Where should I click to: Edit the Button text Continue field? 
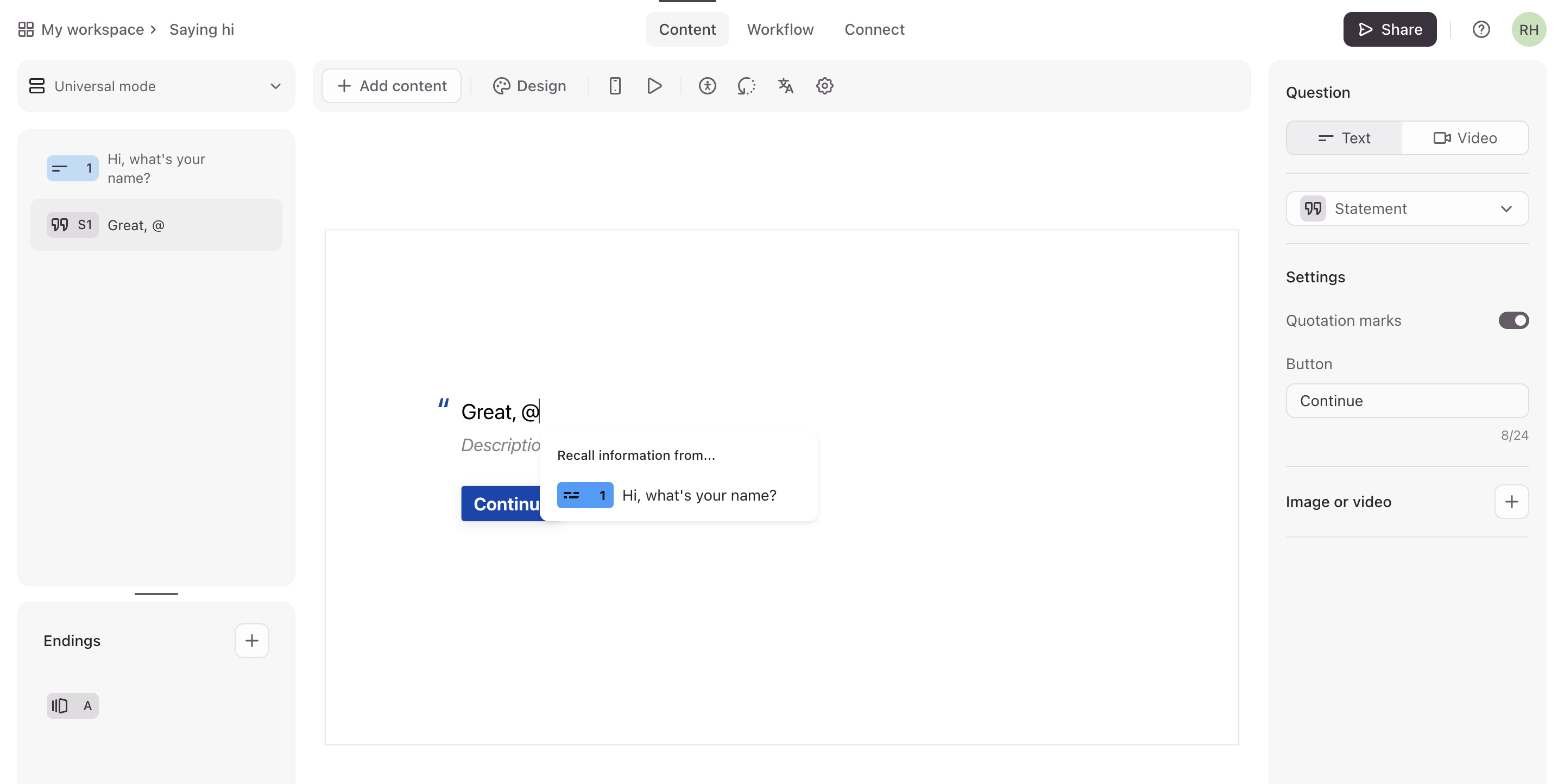1407,401
